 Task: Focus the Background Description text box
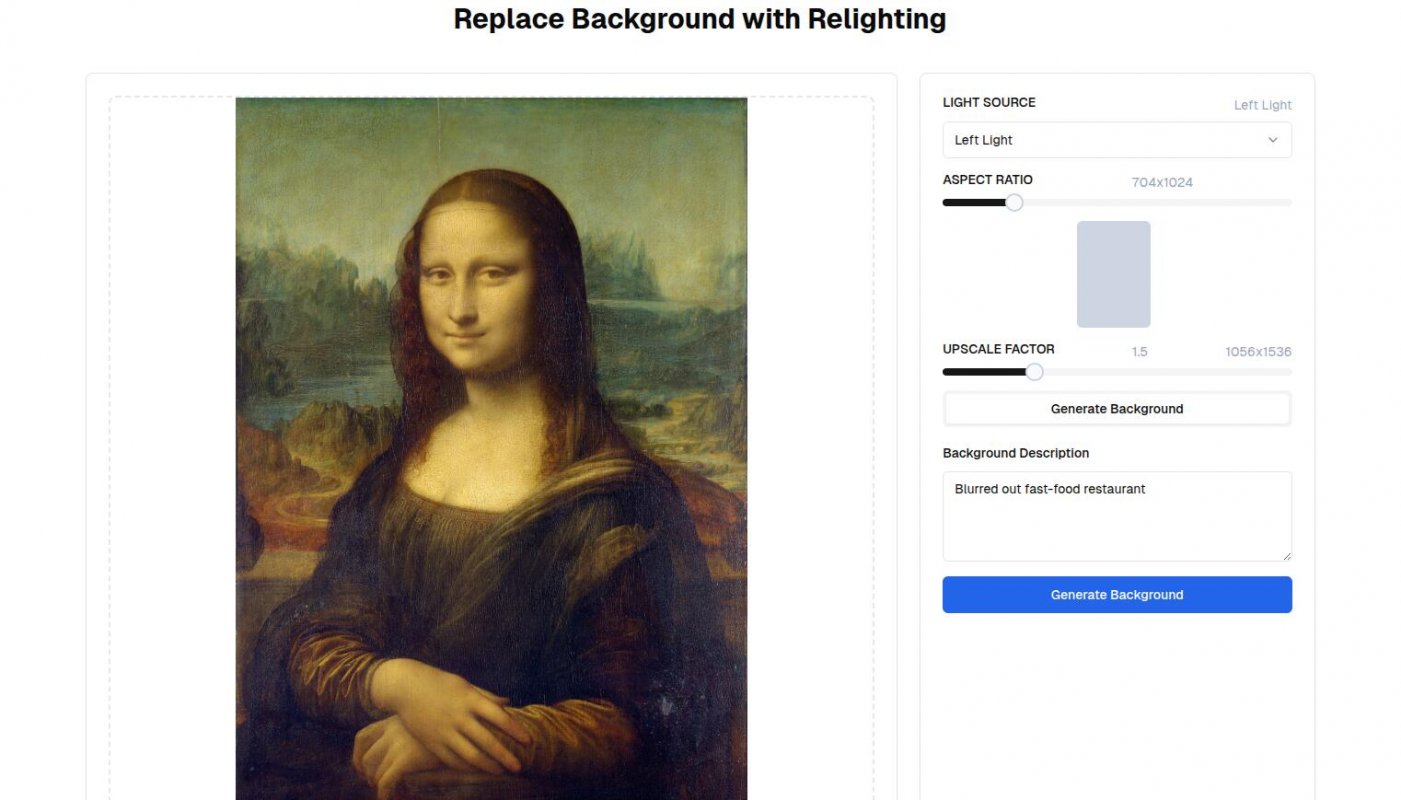pyautogui.click(x=1117, y=517)
